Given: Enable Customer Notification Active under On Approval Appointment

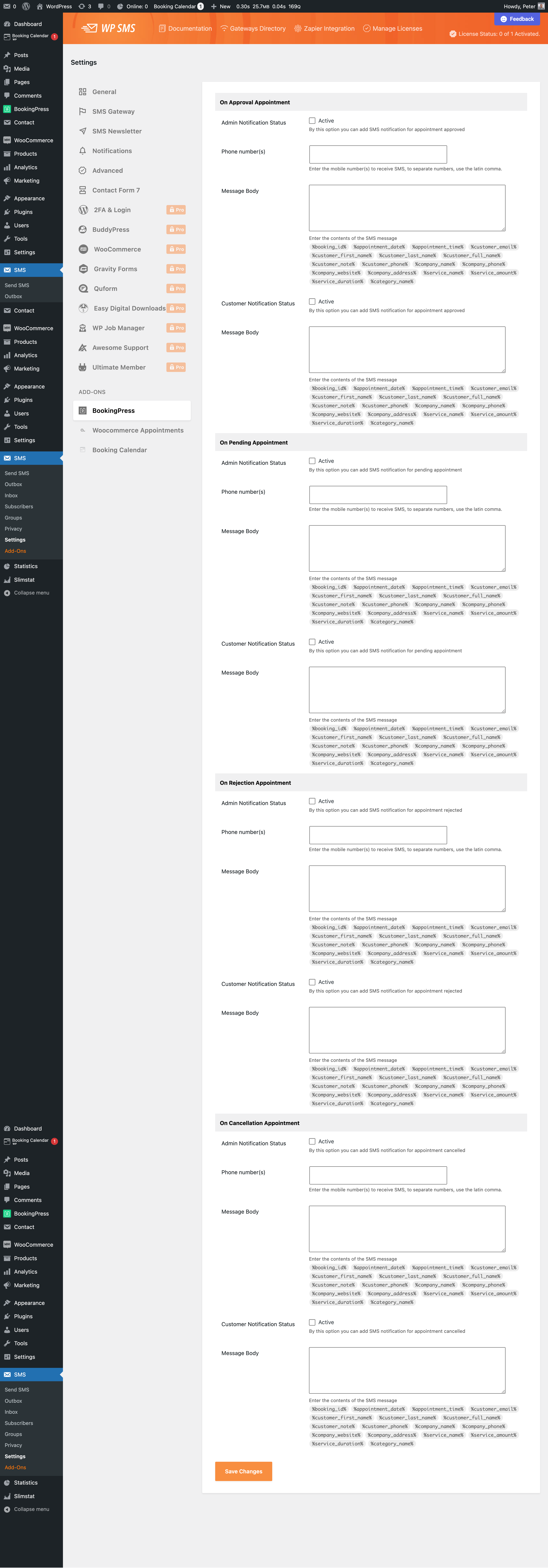Looking at the screenshot, I should tap(312, 301).
